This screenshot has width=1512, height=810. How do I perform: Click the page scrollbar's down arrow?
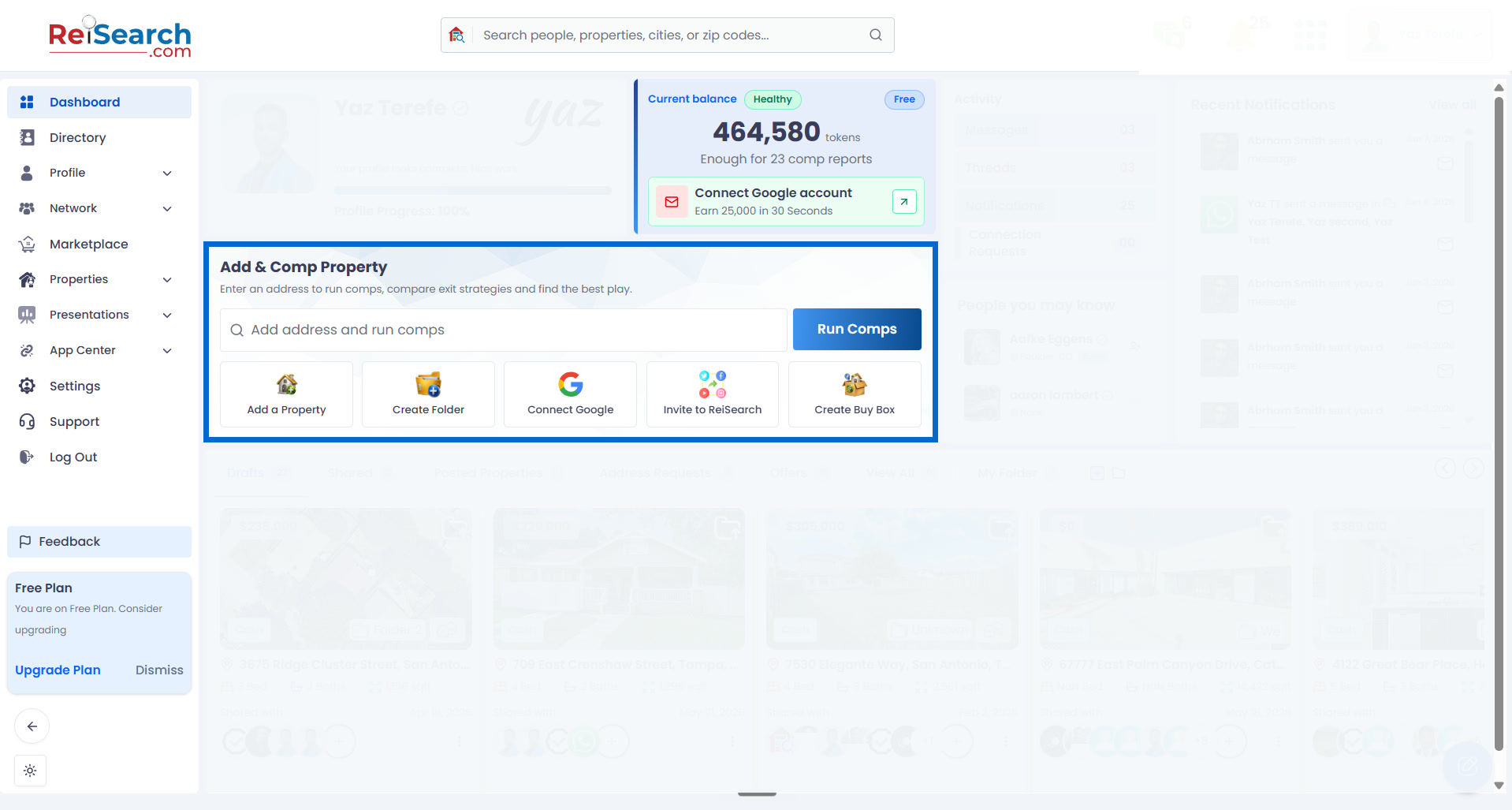pos(1499,785)
